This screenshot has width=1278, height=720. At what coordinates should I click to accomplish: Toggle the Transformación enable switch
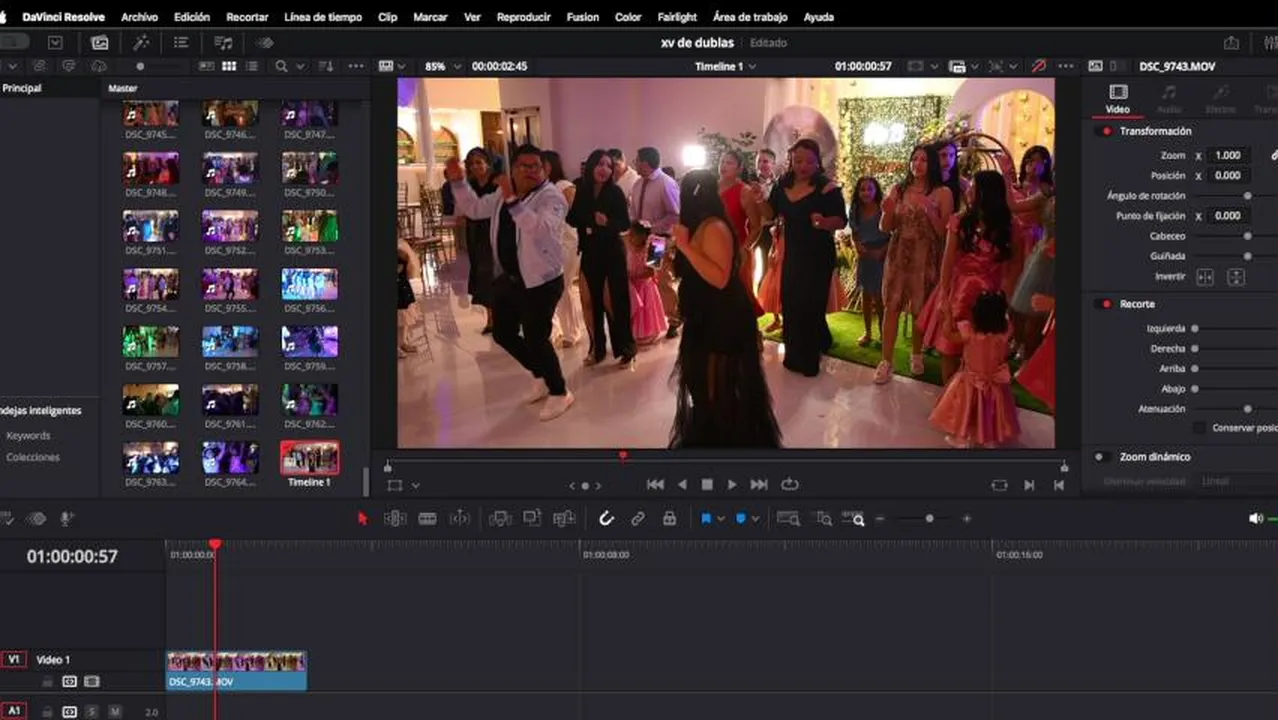pyautogui.click(x=1106, y=131)
